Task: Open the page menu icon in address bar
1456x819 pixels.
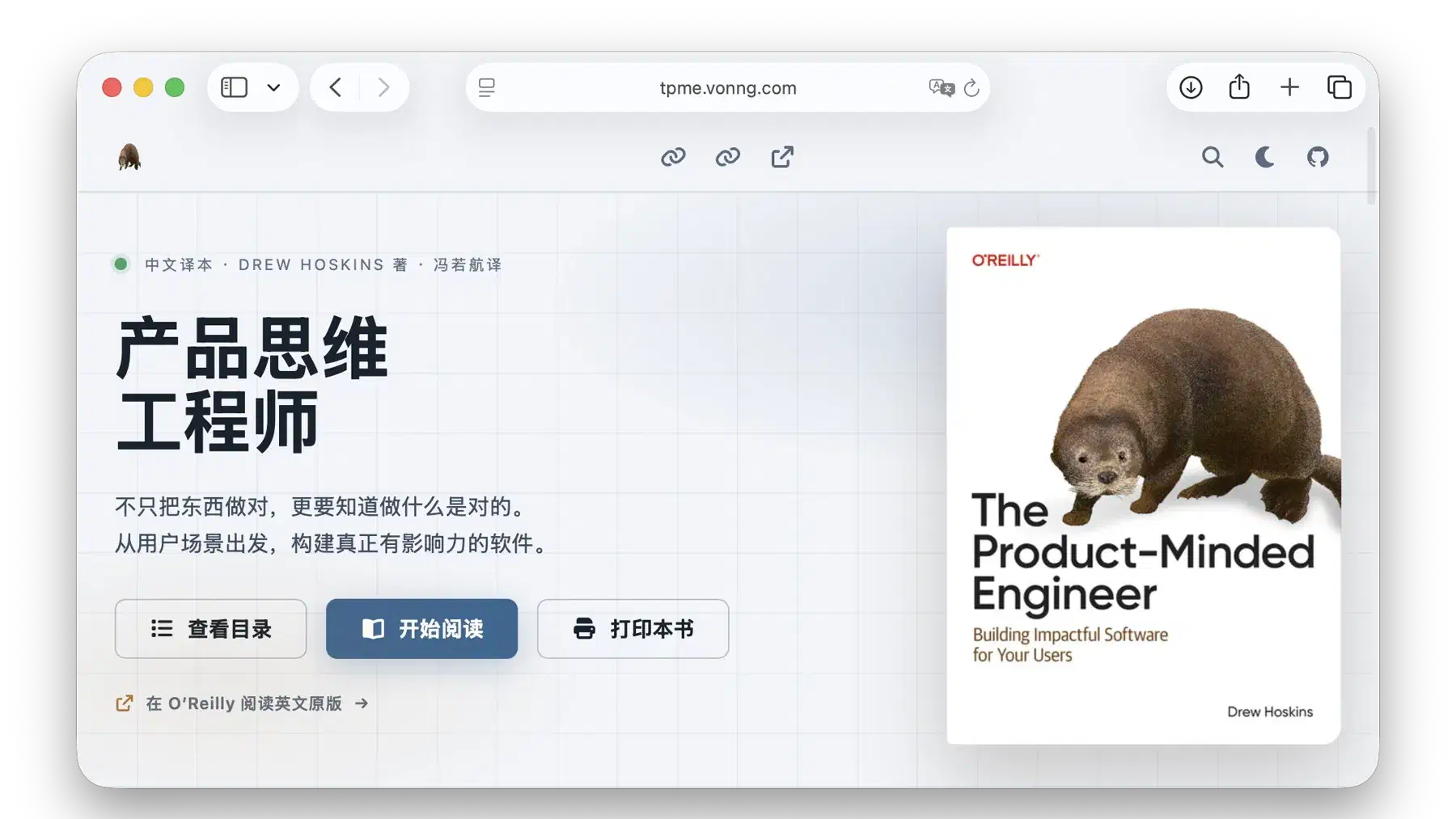Action: point(486,87)
